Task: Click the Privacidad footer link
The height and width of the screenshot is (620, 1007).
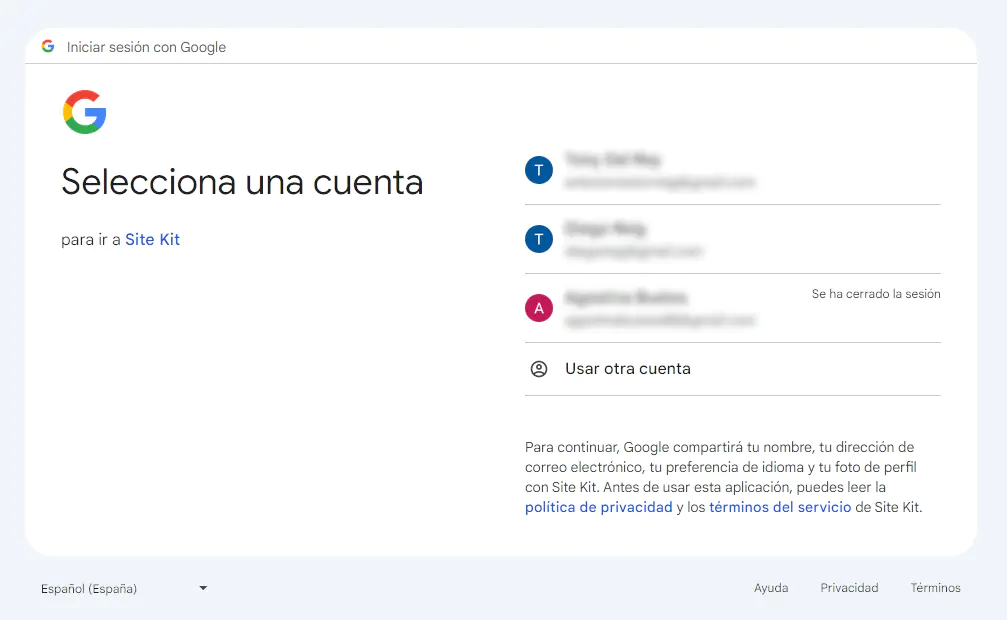Action: 849,588
